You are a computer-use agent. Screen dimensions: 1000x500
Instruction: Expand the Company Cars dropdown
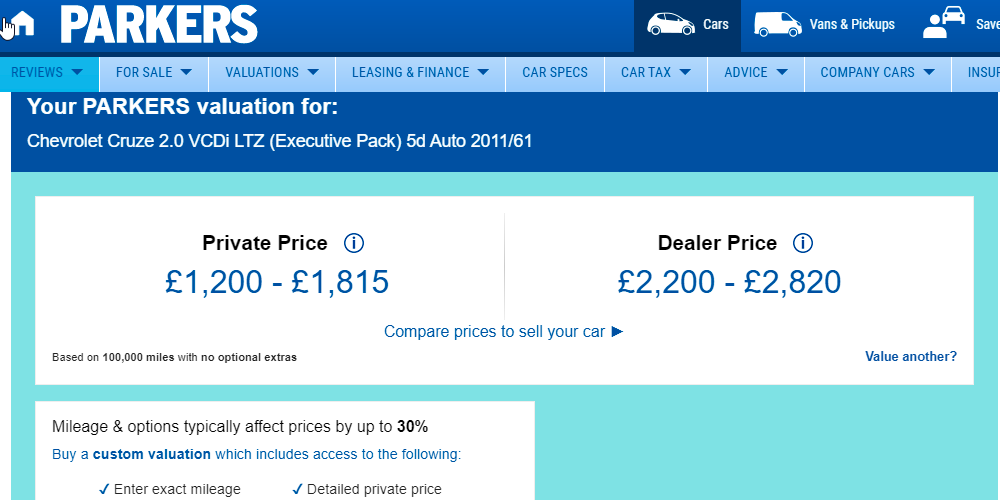[877, 72]
